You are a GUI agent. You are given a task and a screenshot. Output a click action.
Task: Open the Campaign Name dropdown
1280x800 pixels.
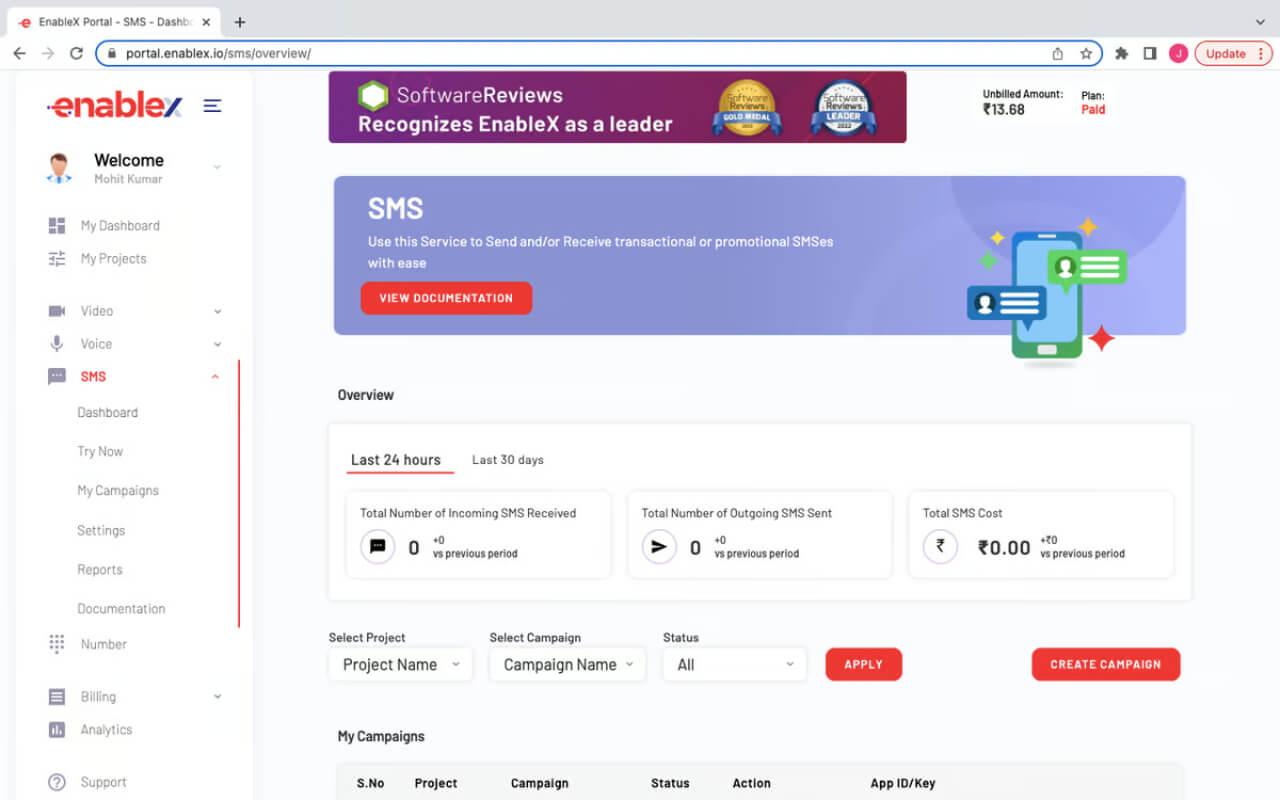568,665
